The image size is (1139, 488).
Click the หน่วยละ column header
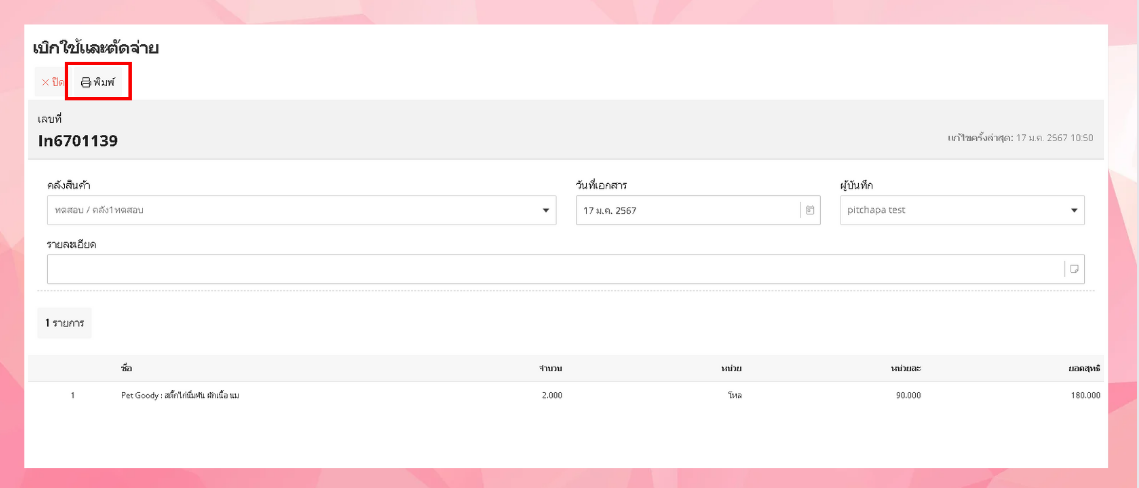(905, 368)
